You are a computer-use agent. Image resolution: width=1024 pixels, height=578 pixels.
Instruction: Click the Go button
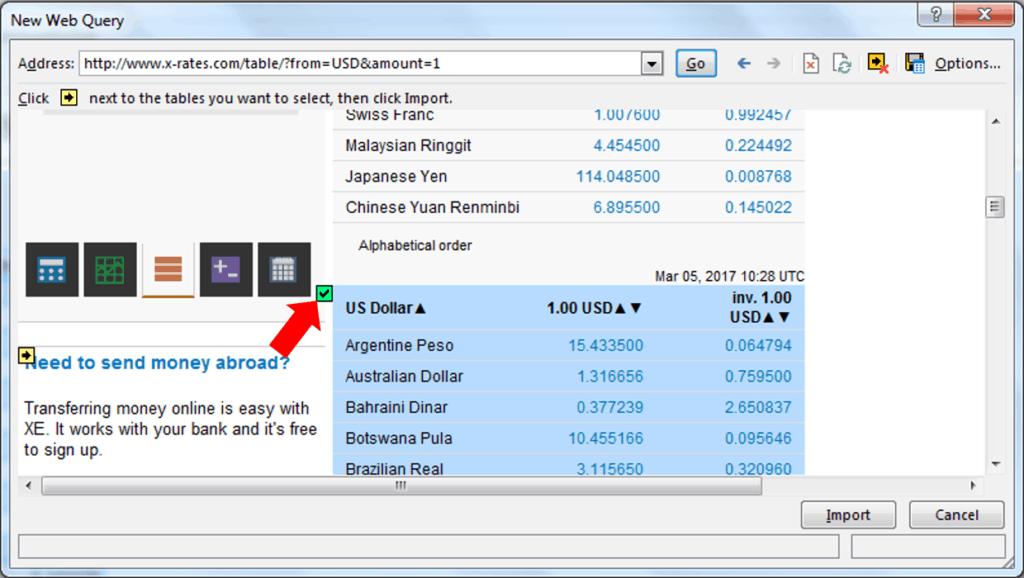(x=696, y=63)
